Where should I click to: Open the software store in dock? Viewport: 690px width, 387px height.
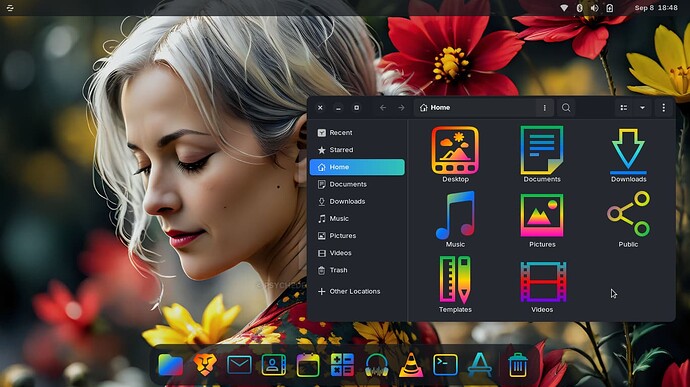(480, 365)
